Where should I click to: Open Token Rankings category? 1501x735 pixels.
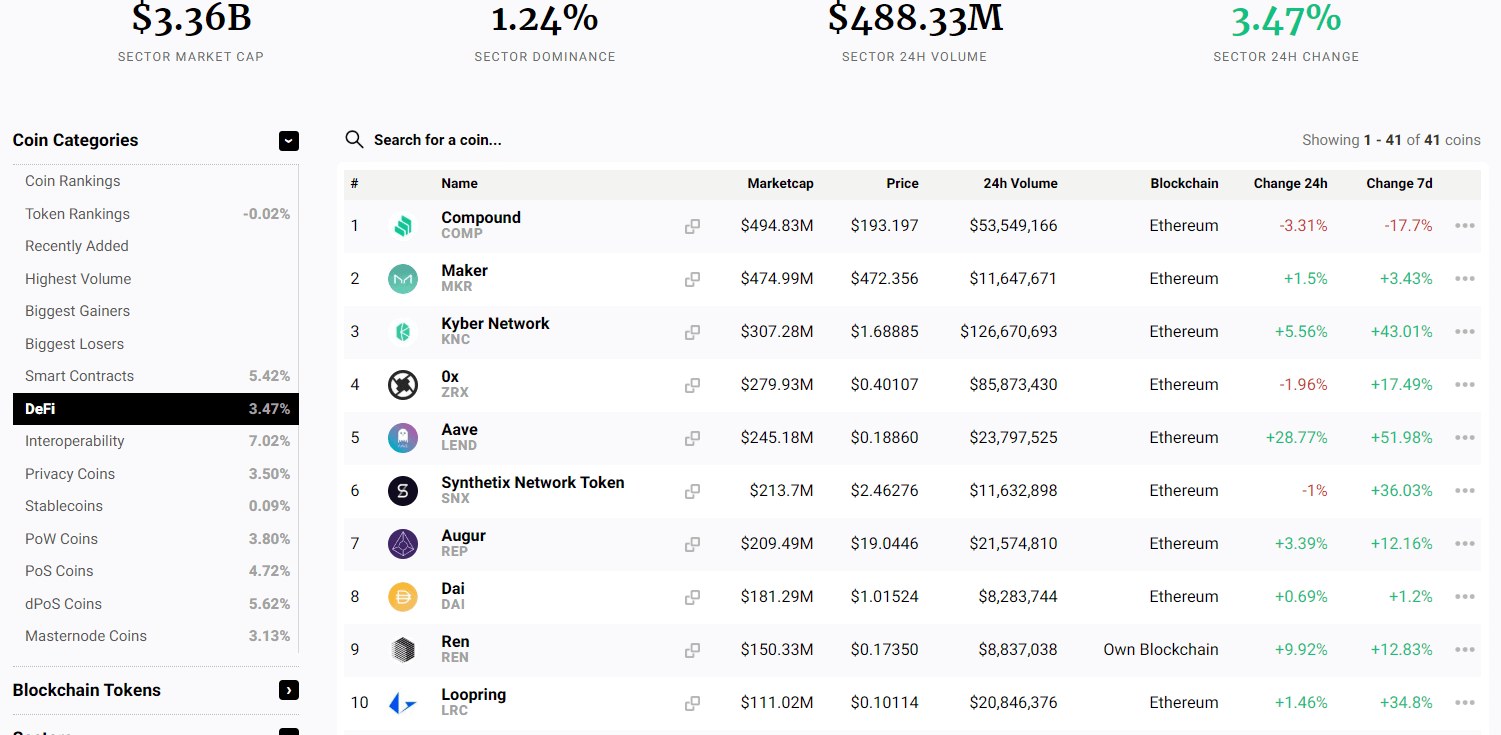pos(77,214)
